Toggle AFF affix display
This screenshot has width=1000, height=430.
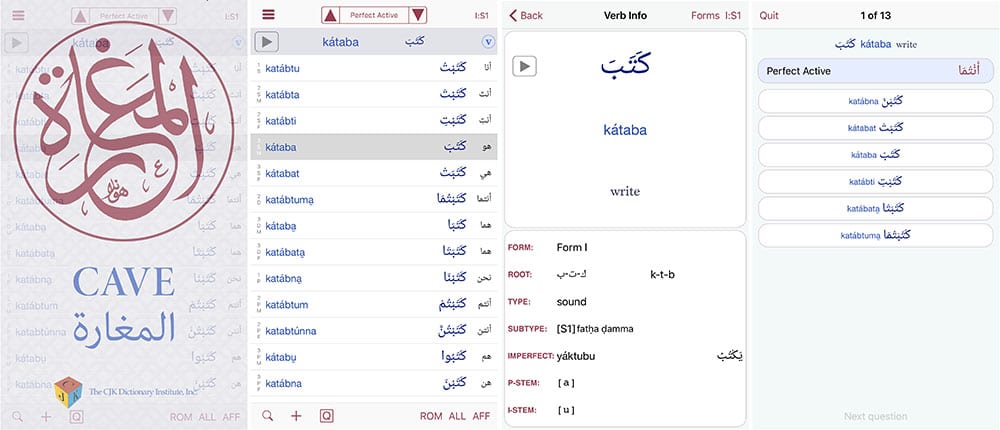(482, 416)
